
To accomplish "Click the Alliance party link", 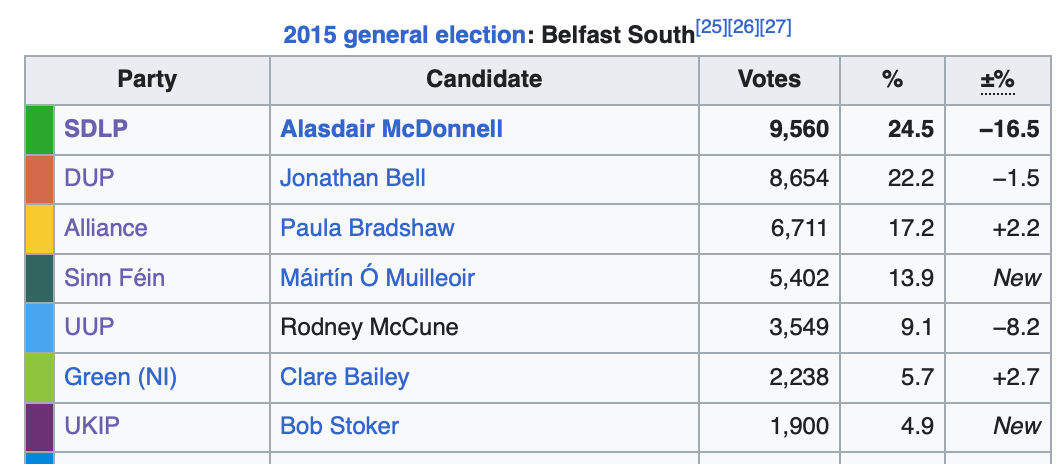I will point(106,228).
